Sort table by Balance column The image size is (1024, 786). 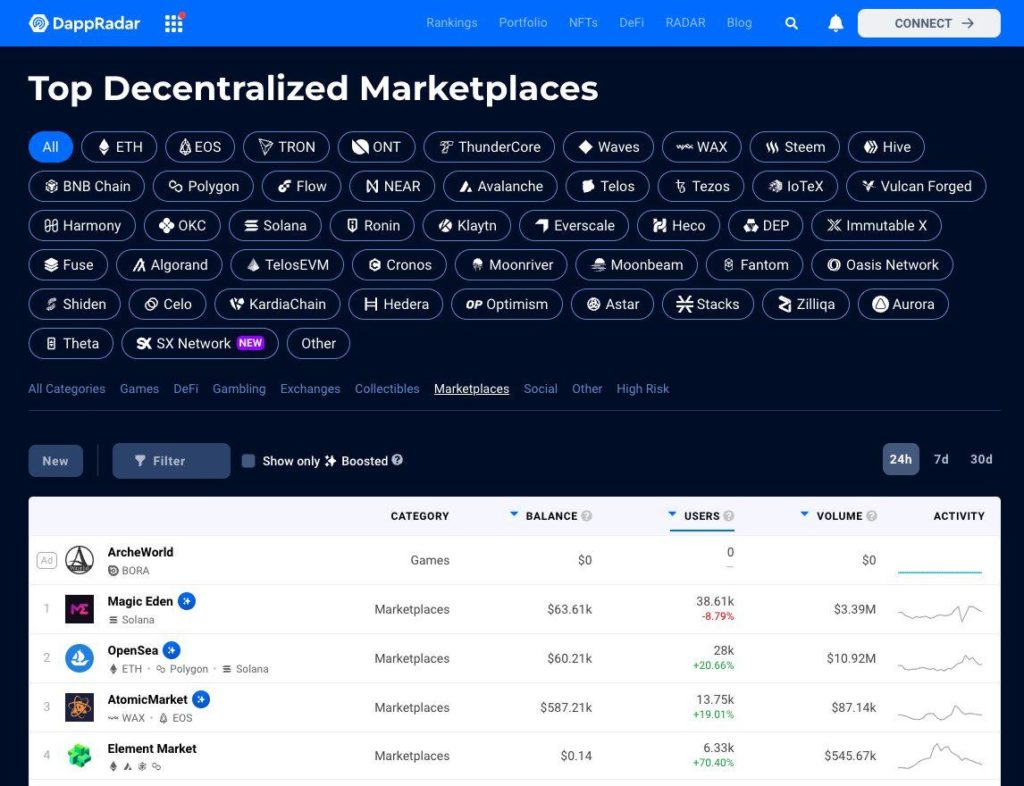(551, 516)
